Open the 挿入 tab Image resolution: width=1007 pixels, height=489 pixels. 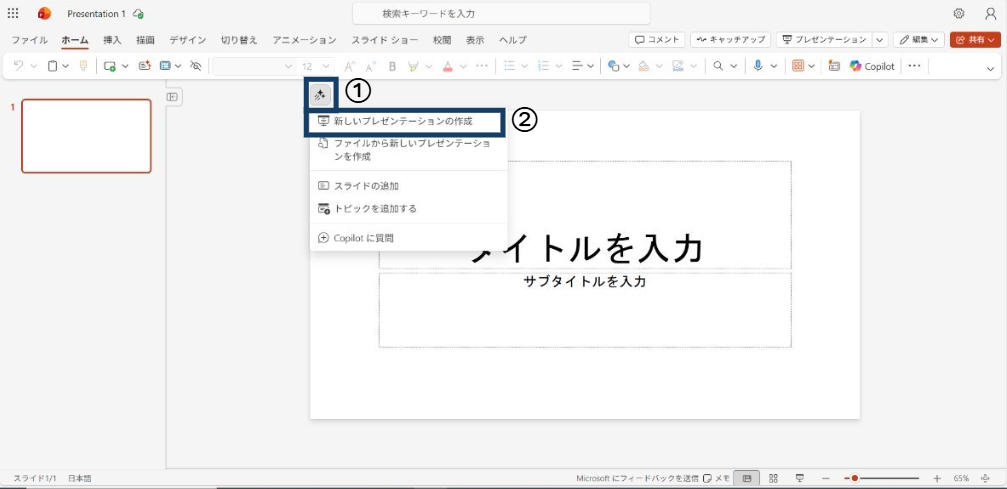click(x=112, y=40)
